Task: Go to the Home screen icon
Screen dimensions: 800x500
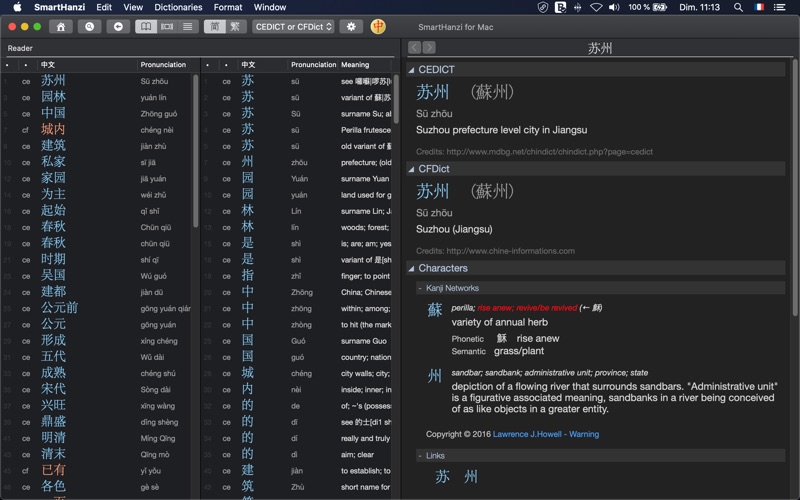Action: coord(61,27)
